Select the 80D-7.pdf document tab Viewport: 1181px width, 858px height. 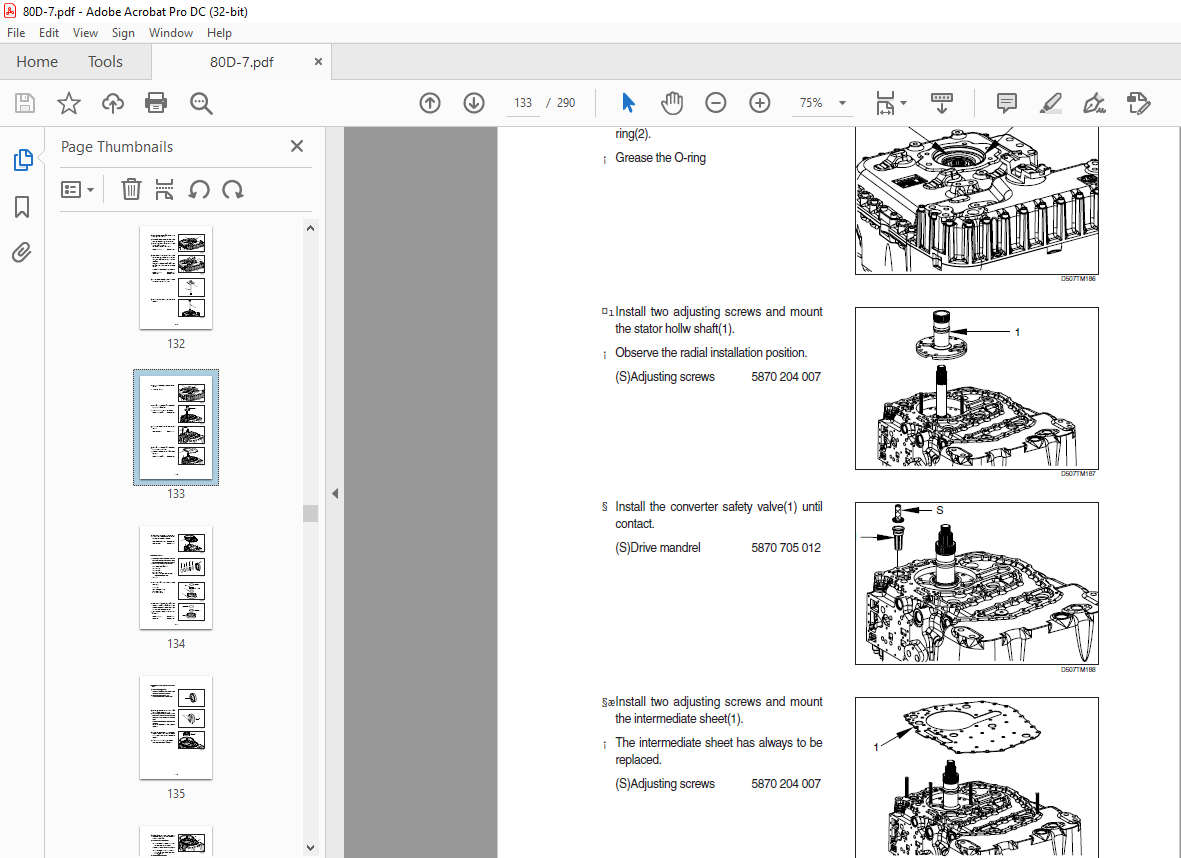[241, 62]
